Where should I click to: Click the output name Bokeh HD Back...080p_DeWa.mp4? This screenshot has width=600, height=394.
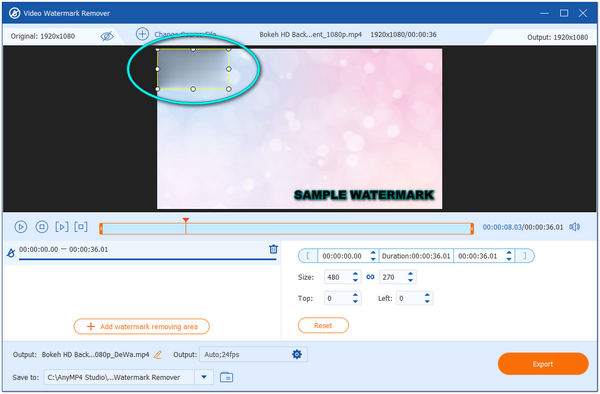95,355
